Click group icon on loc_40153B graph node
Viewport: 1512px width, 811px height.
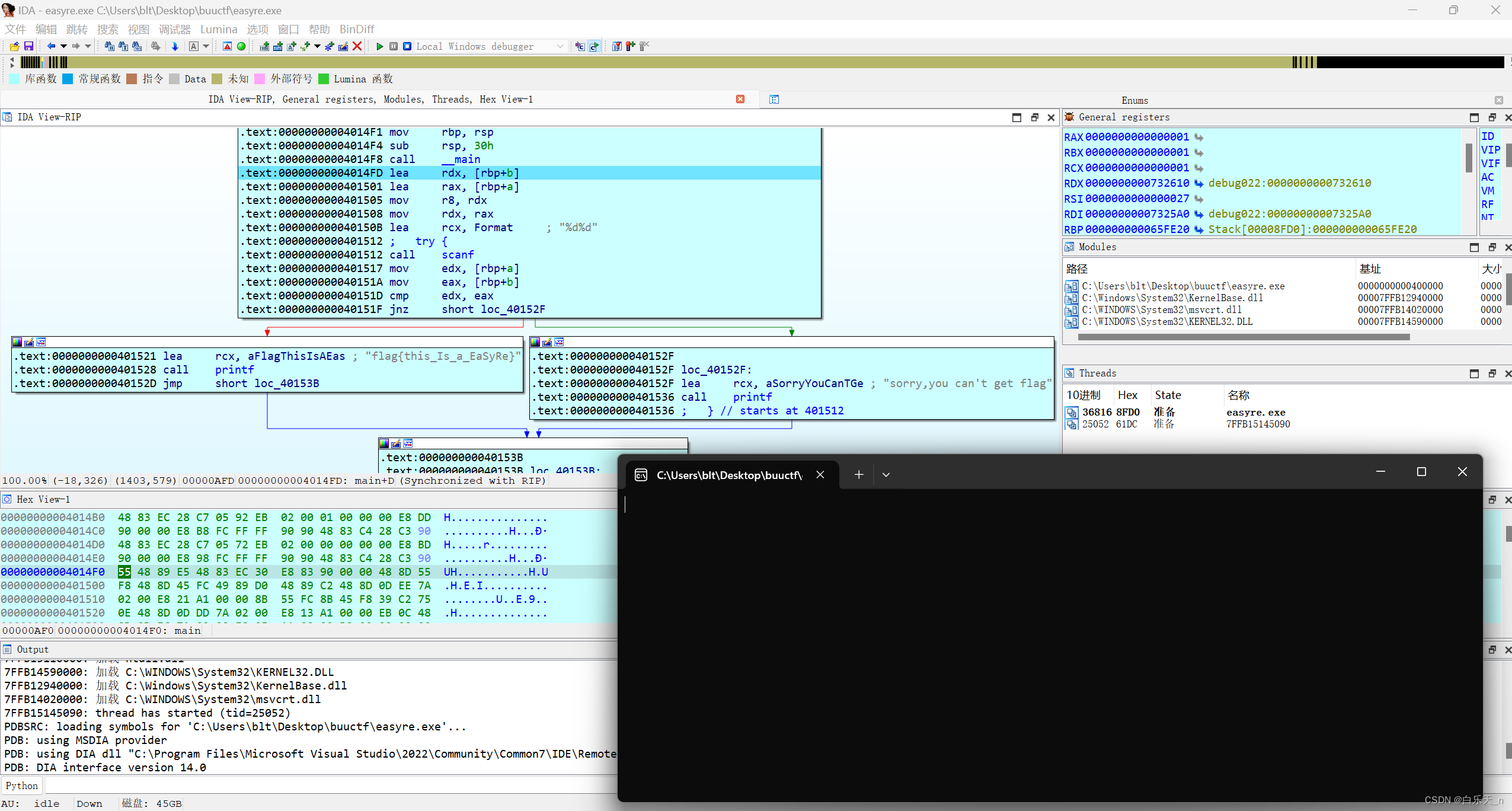click(x=408, y=443)
